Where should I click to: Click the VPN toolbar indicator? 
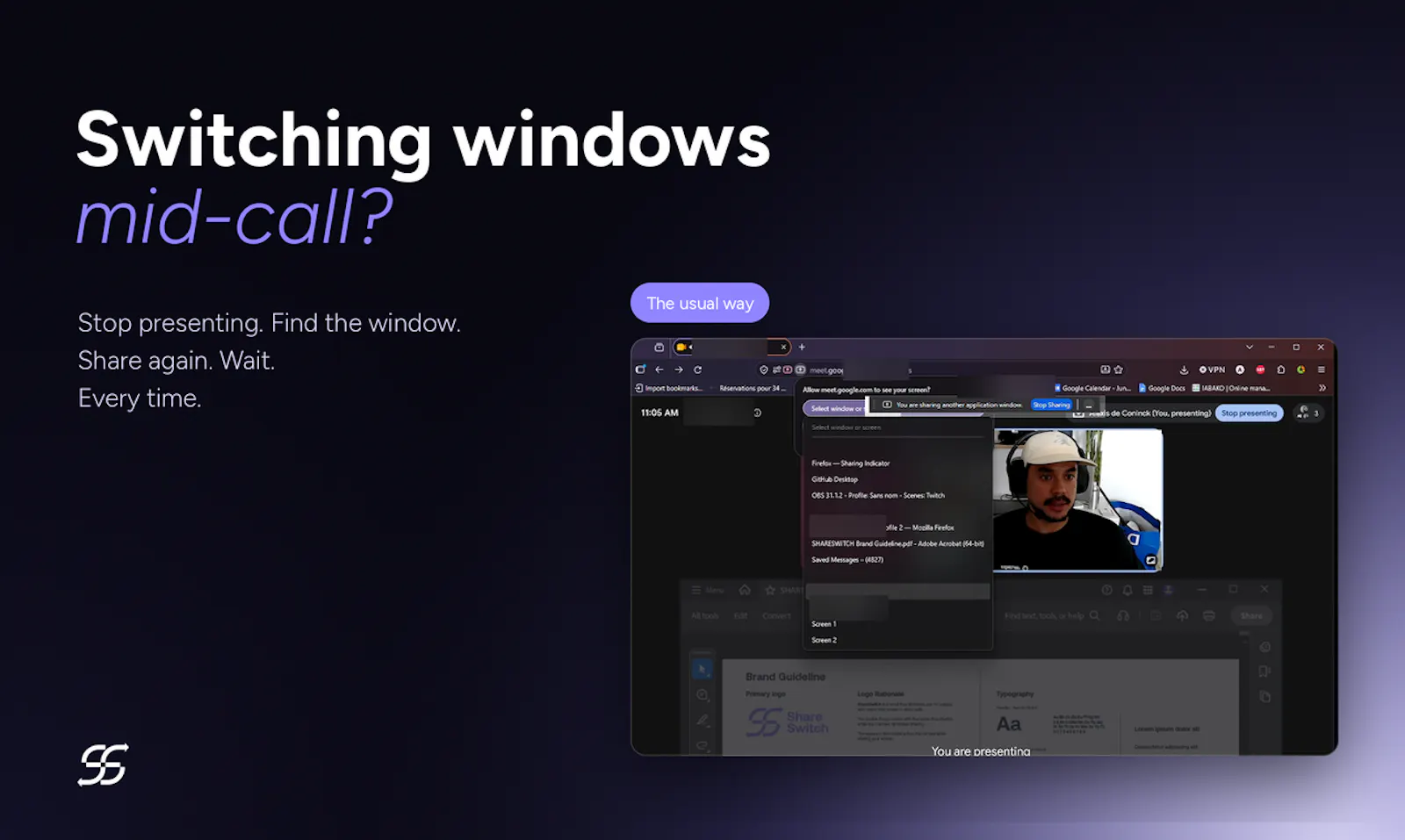point(1212,370)
